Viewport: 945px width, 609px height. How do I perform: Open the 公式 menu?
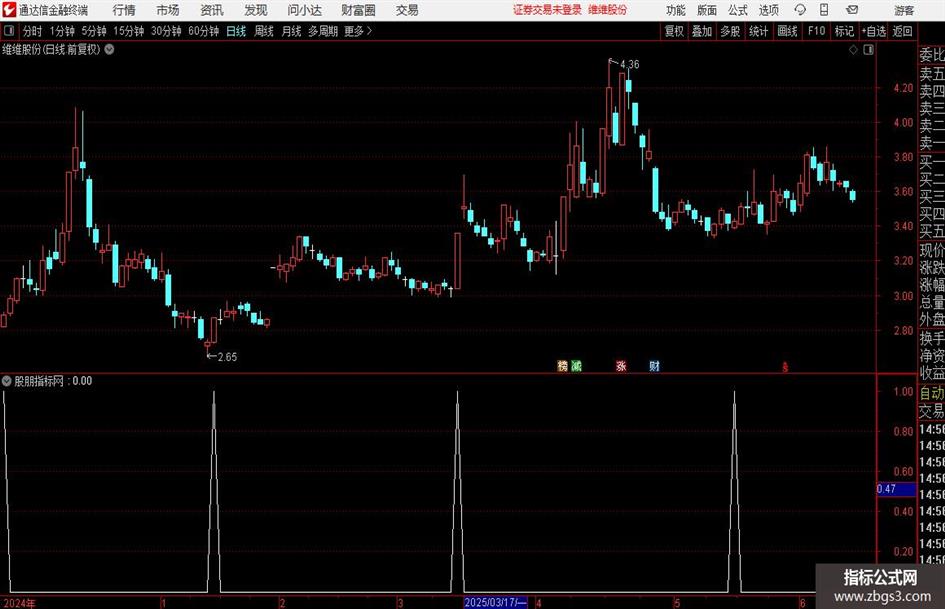coord(737,10)
